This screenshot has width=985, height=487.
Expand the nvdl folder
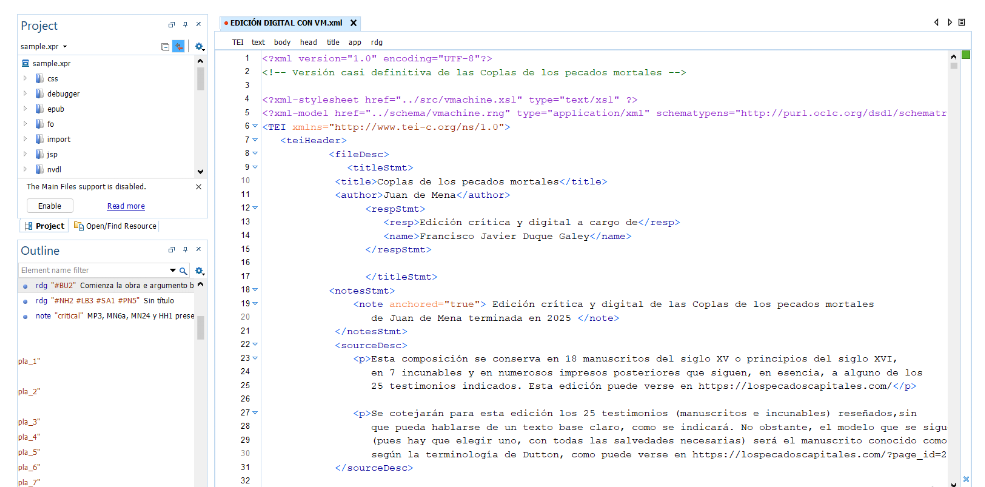tap(25, 169)
